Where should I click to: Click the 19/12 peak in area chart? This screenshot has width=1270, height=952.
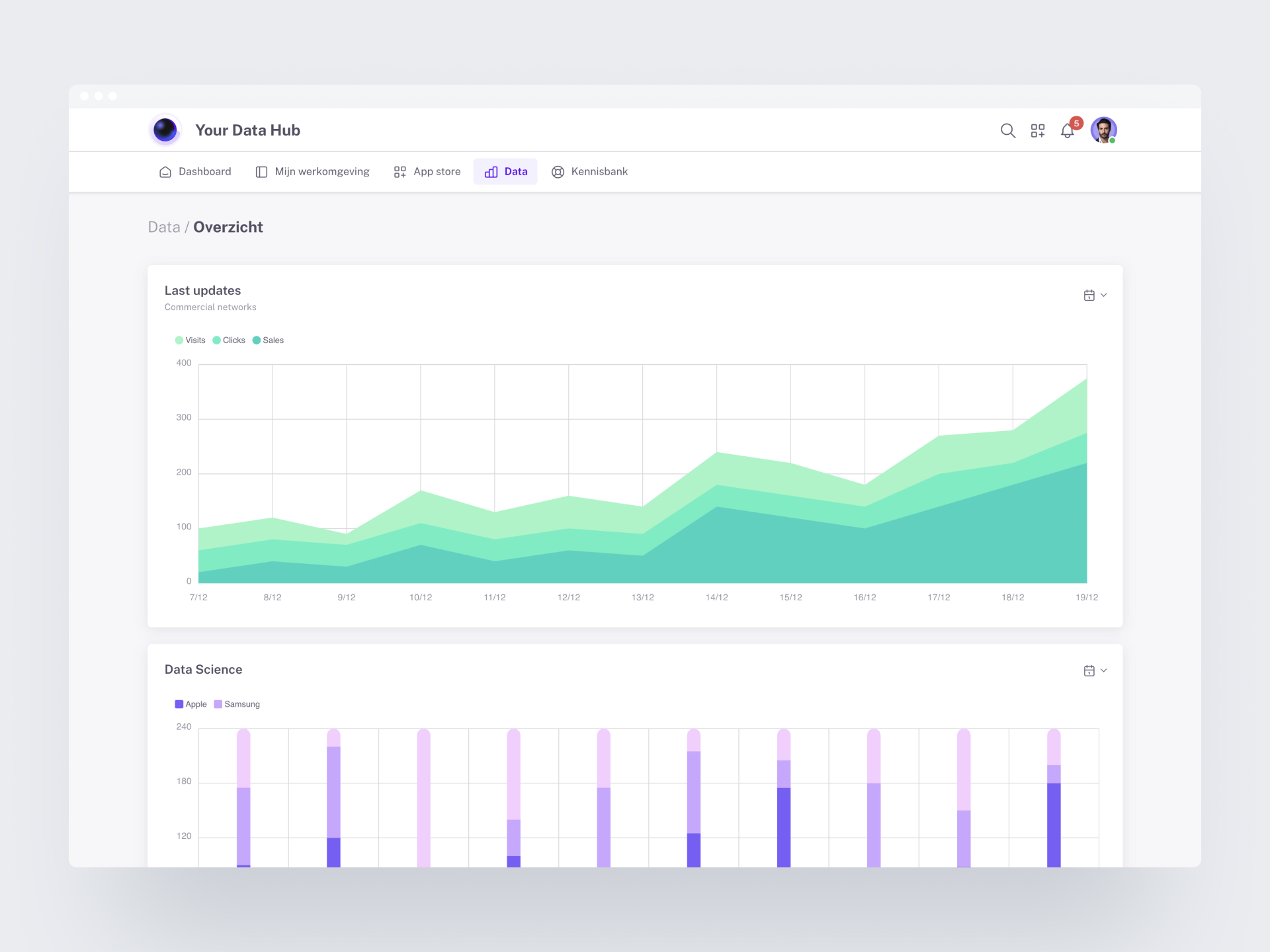coord(1086,379)
